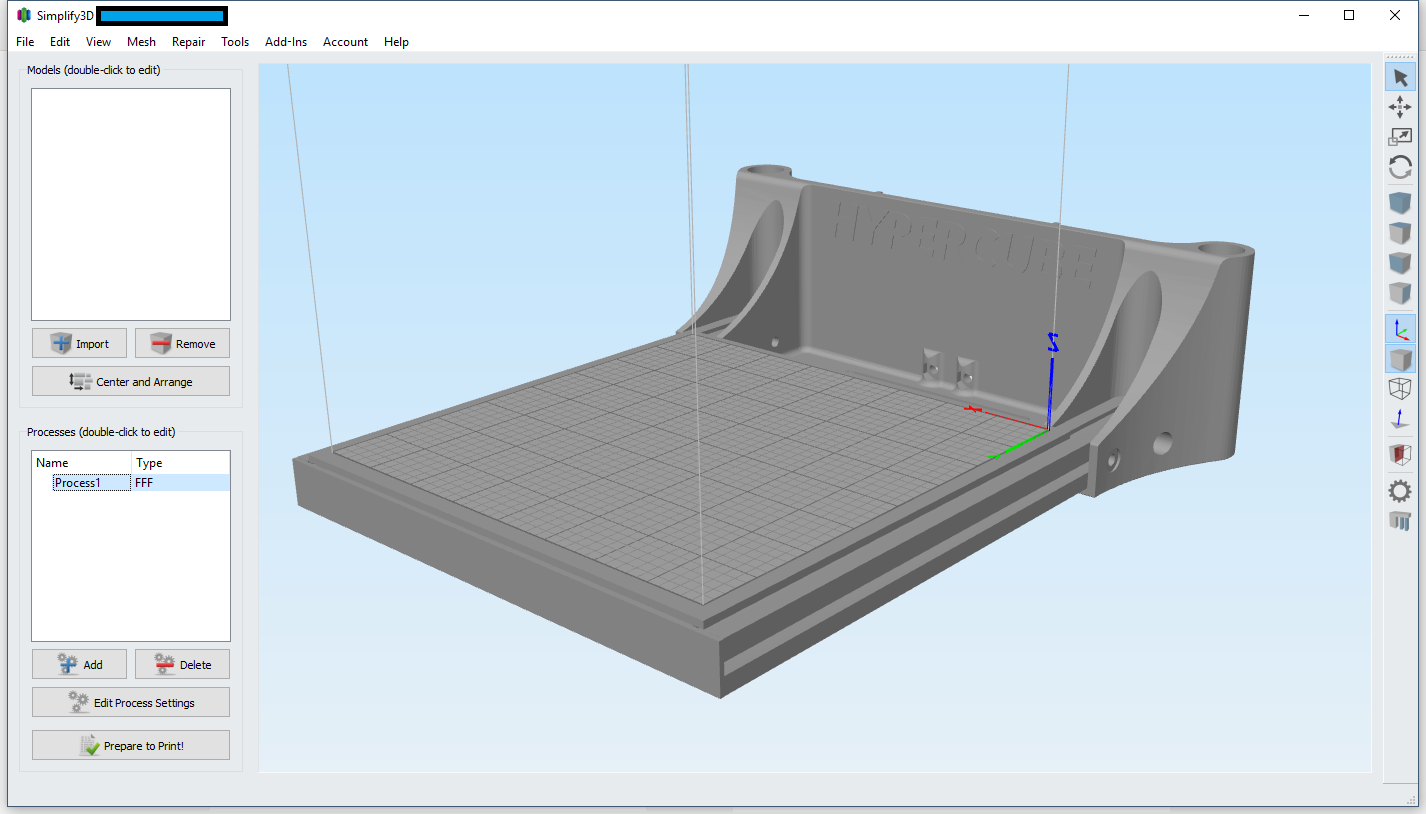Toggle wireframe model rendering
Viewport: 1426px width, 814px height.
click(1400, 388)
